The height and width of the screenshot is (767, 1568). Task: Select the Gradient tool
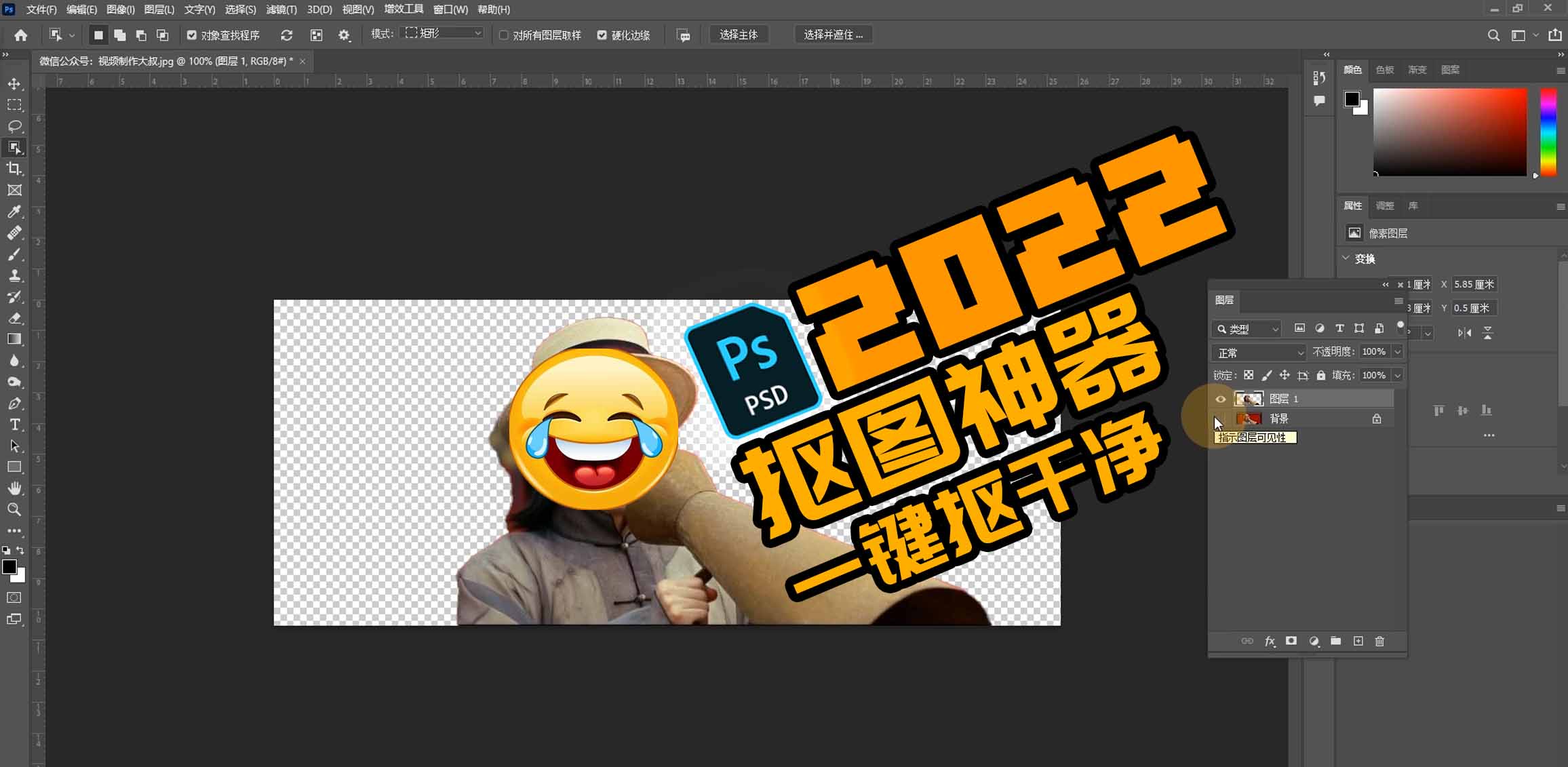point(14,339)
